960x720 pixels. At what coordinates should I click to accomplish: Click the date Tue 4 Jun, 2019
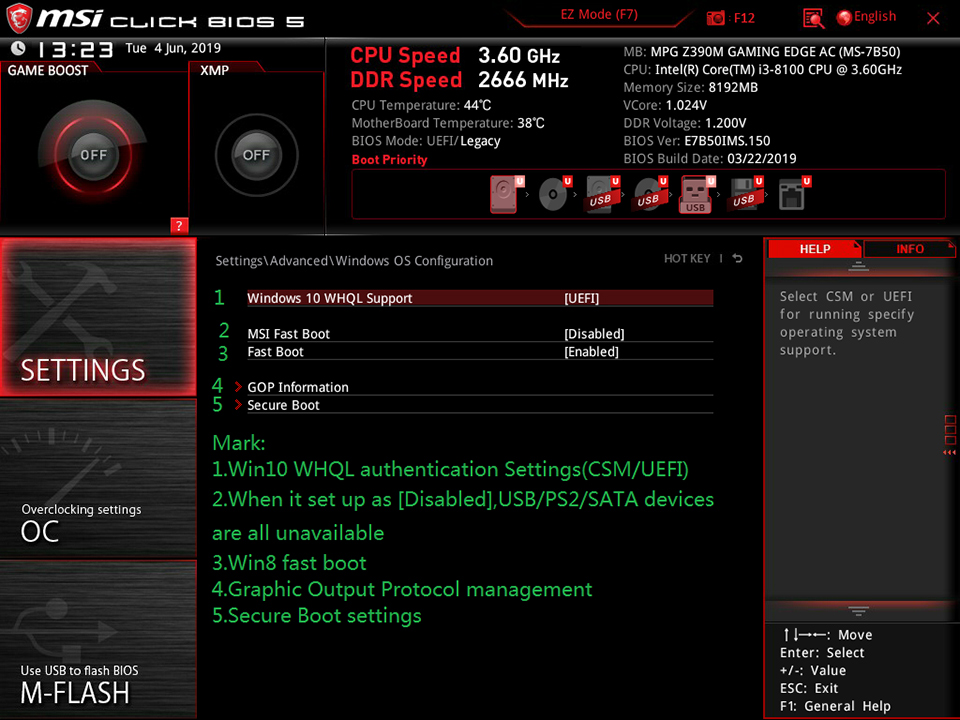(173, 48)
